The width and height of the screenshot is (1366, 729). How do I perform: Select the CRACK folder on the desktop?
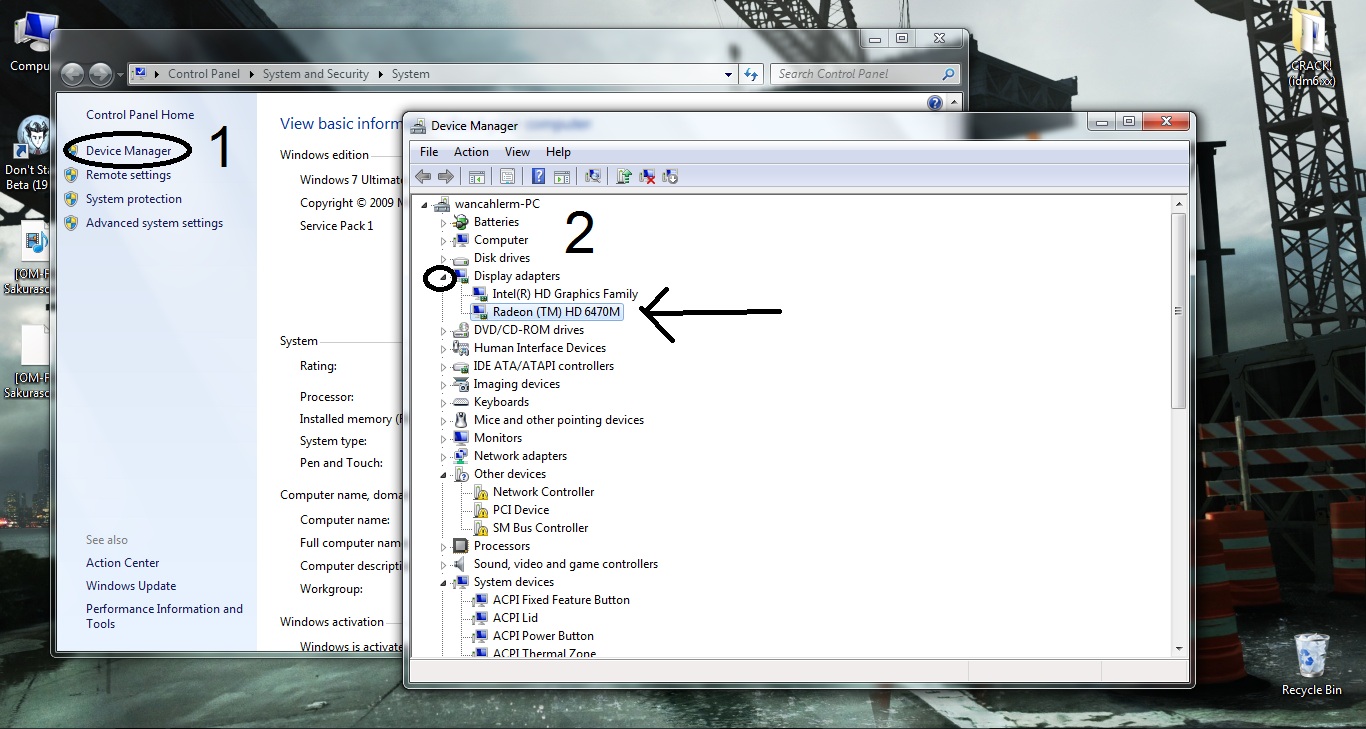coord(1311,48)
